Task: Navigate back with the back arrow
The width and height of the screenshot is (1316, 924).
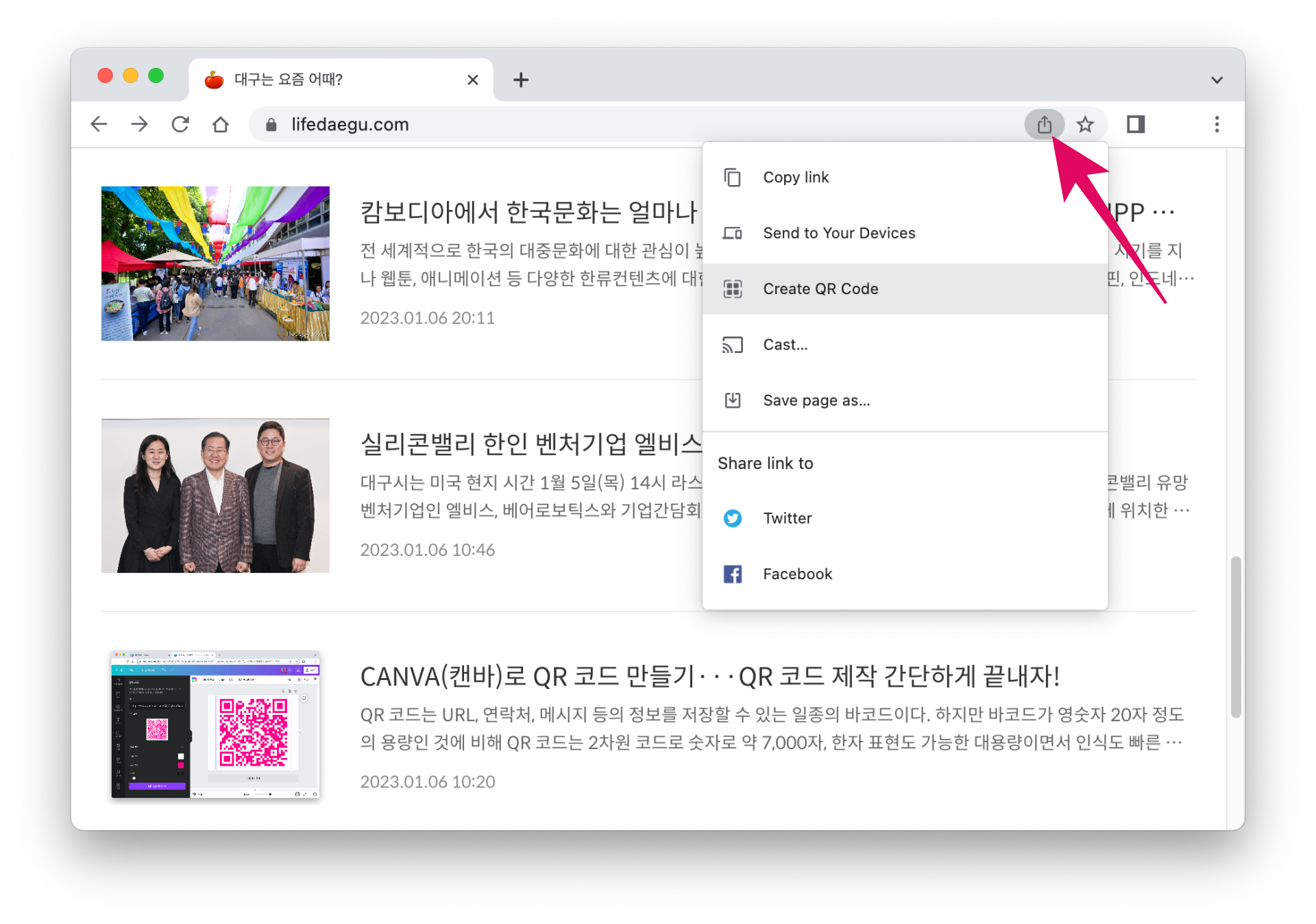Action: pyautogui.click(x=99, y=124)
